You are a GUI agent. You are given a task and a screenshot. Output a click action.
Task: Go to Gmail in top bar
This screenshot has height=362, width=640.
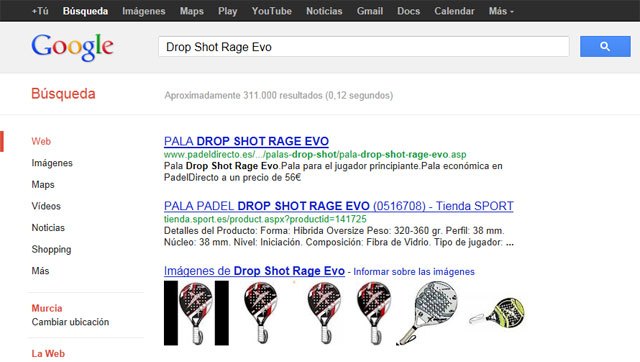click(x=370, y=11)
